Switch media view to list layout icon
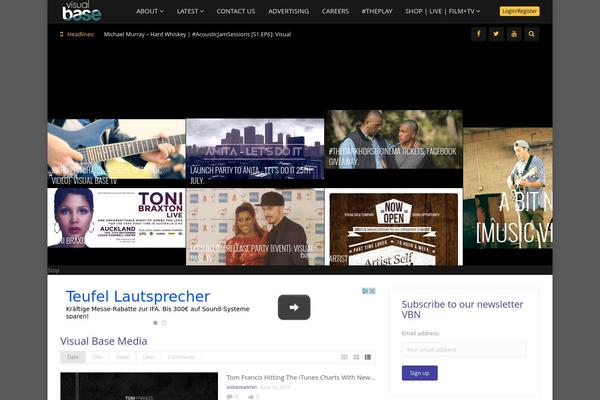This screenshot has width=600, height=400. tap(368, 357)
